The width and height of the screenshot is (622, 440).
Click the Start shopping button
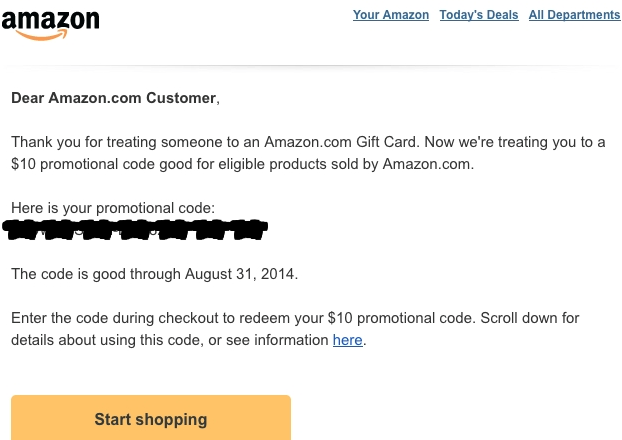(151, 417)
